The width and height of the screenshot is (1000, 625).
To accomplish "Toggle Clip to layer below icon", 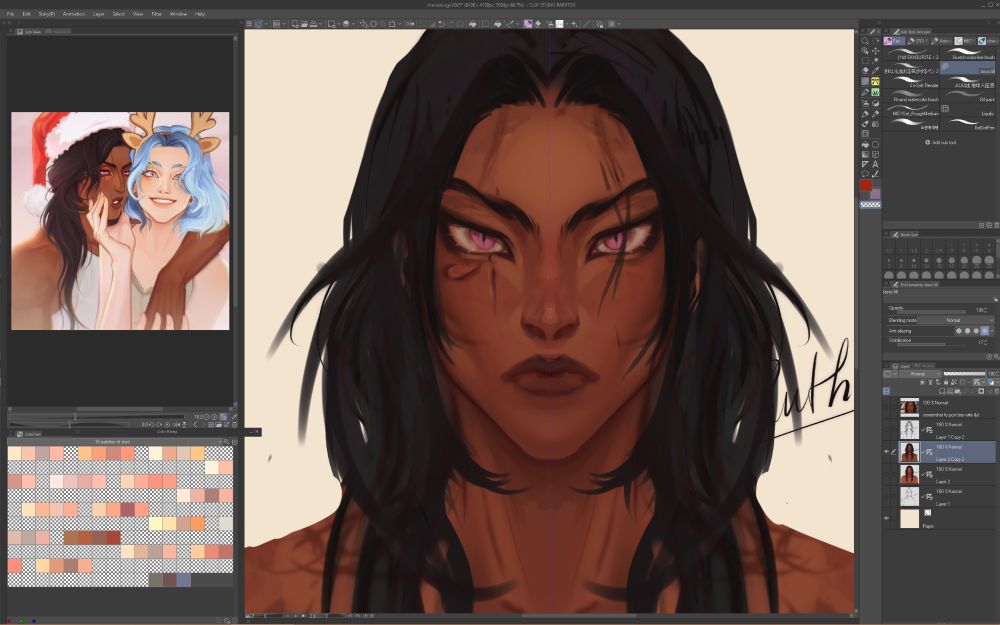I will coord(922,382).
